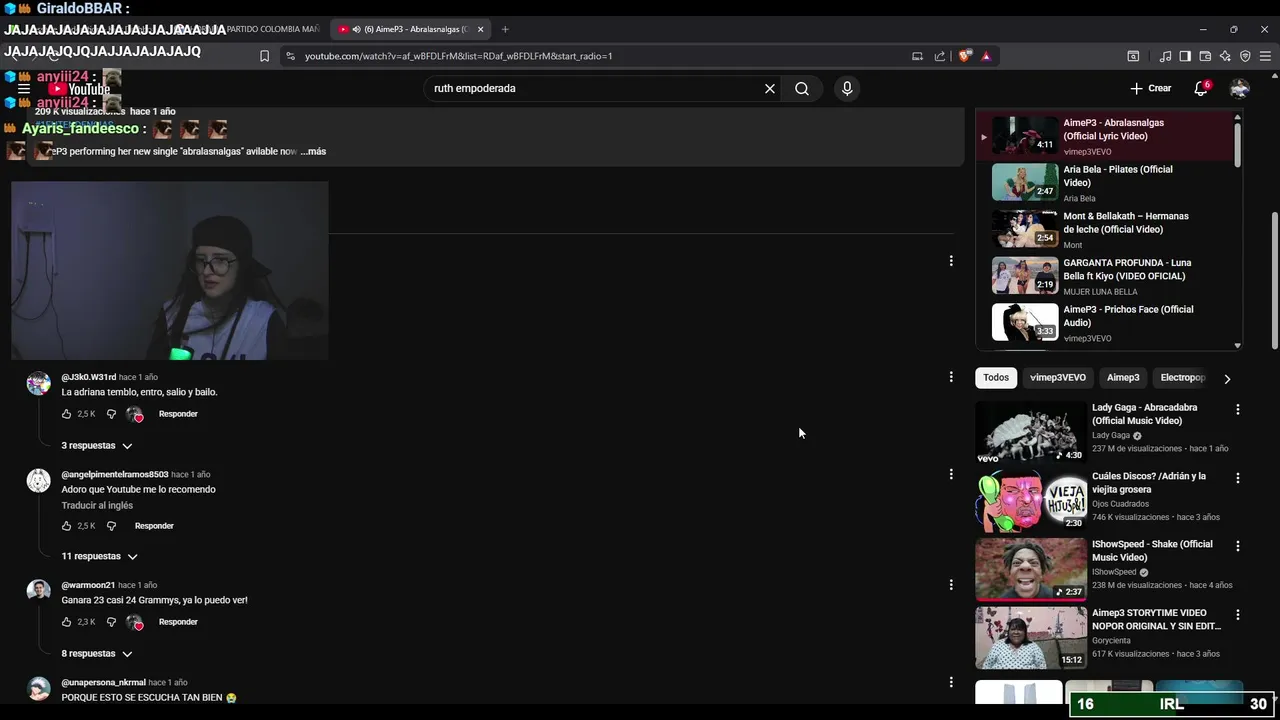Reply to J3k0.W31rd with Responder
This screenshot has height=720, width=1280.
tap(178, 414)
